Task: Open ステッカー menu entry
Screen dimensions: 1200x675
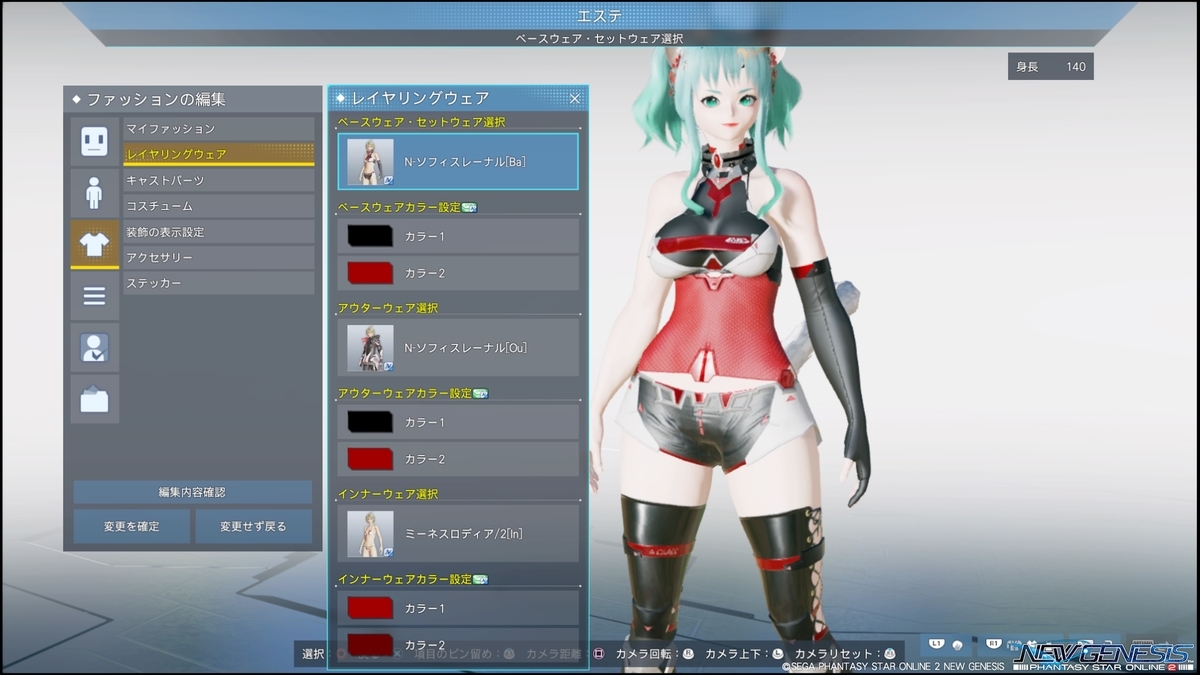Action: coord(218,284)
